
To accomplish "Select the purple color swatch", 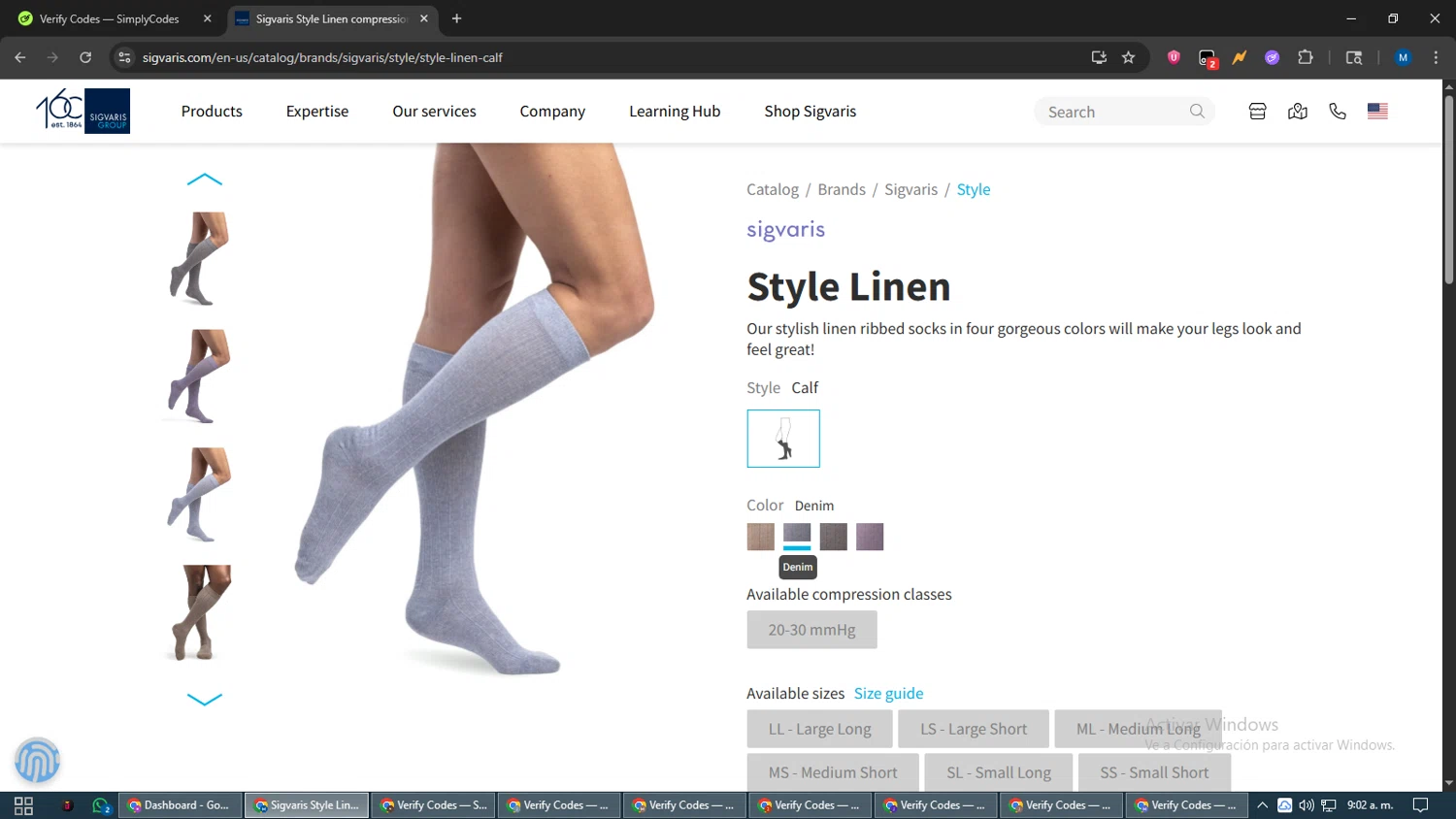I will click(870, 537).
